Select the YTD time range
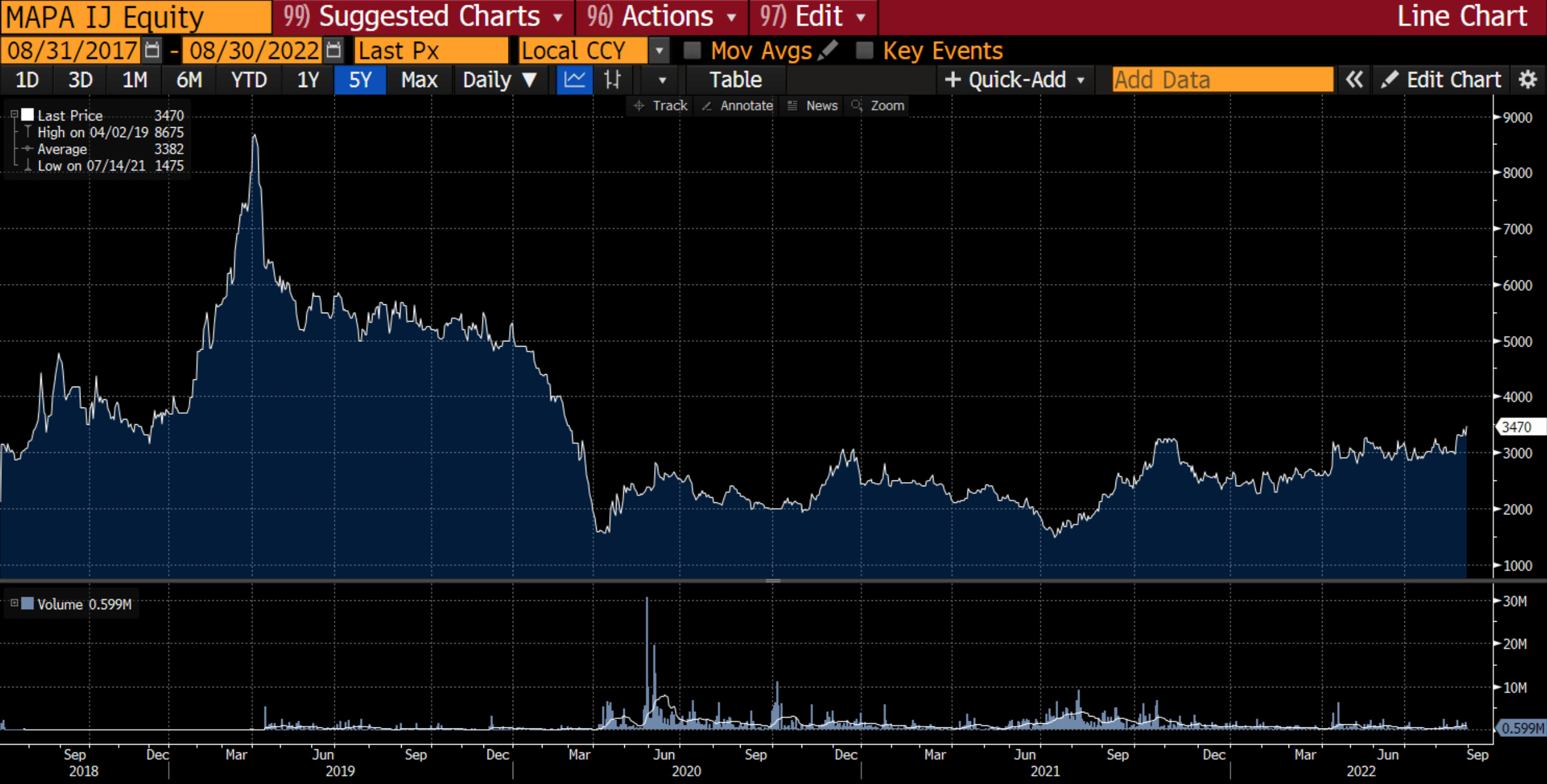Viewport: 1547px width, 784px height. coord(249,80)
